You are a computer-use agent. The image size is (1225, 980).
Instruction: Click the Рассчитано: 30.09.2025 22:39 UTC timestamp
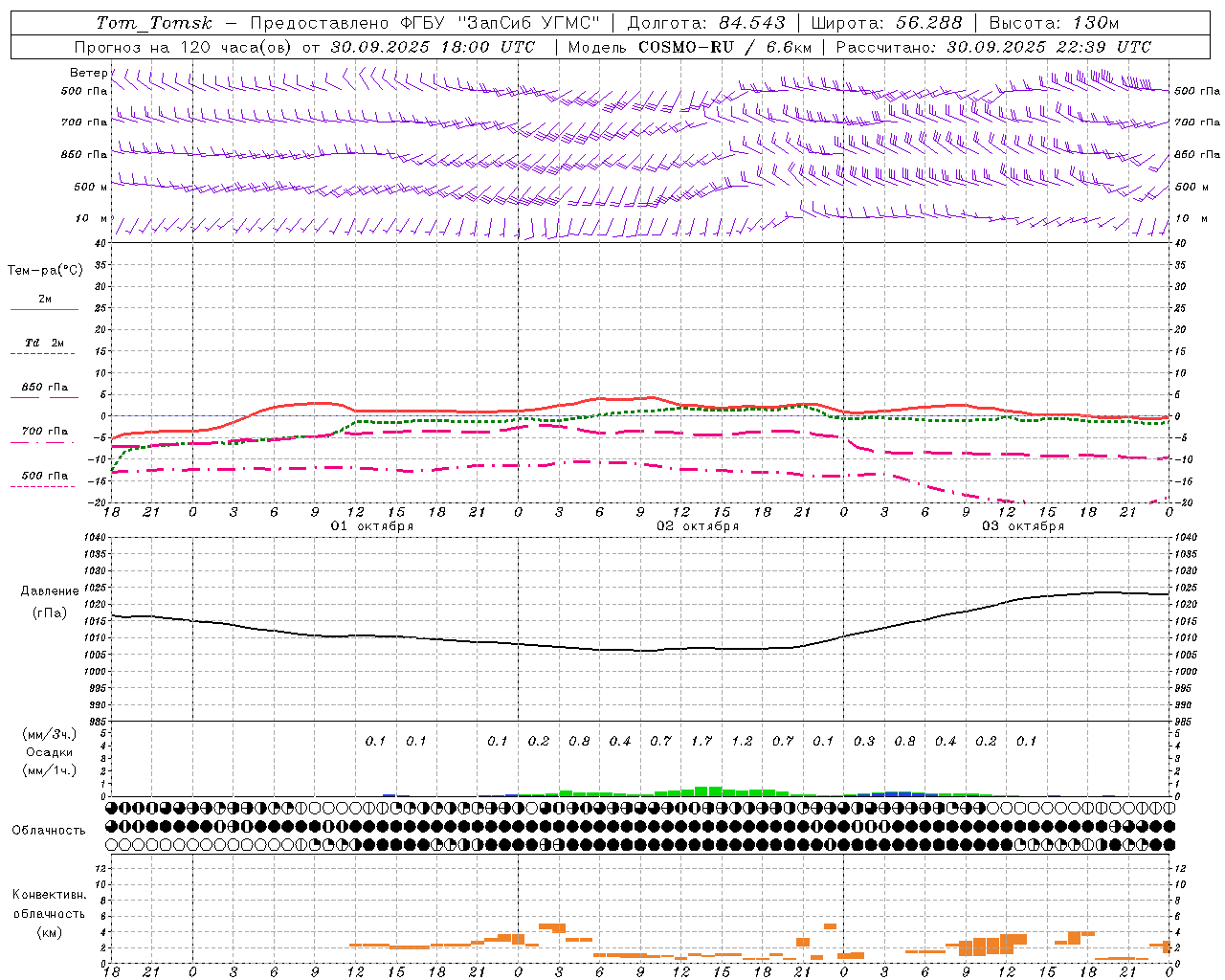coord(993,47)
